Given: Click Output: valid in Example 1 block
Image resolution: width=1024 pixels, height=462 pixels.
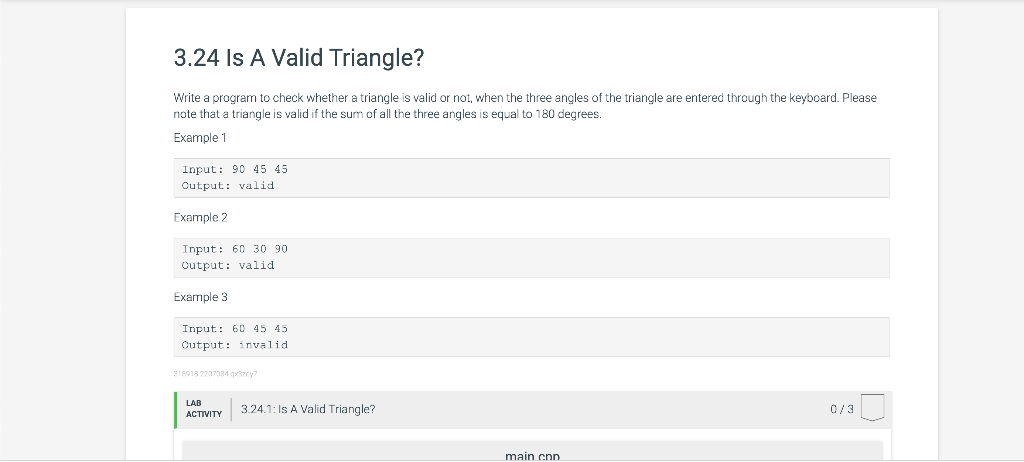Looking at the screenshot, I should click(228, 186).
